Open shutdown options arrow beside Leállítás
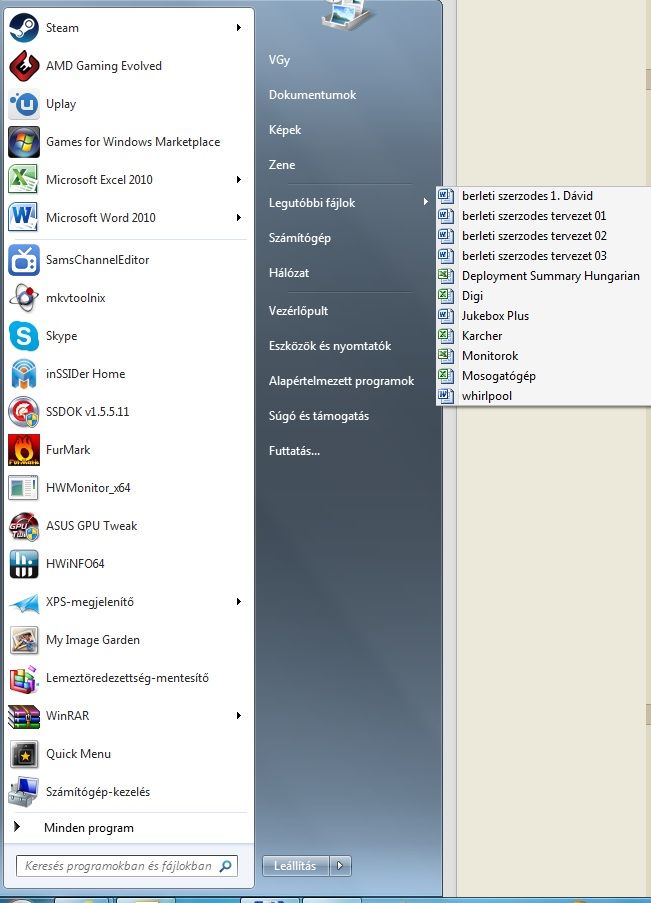The width and height of the screenshot is (651, 903). [x=340, y=866]
